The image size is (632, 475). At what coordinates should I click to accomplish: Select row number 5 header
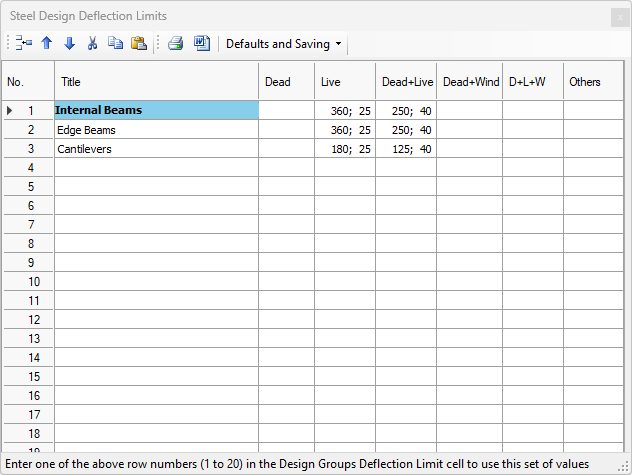tap(30, 187)
